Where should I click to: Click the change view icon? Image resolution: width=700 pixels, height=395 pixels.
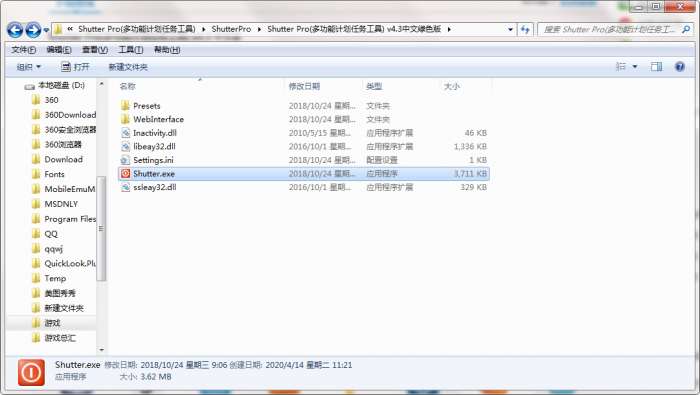[621, 67]
